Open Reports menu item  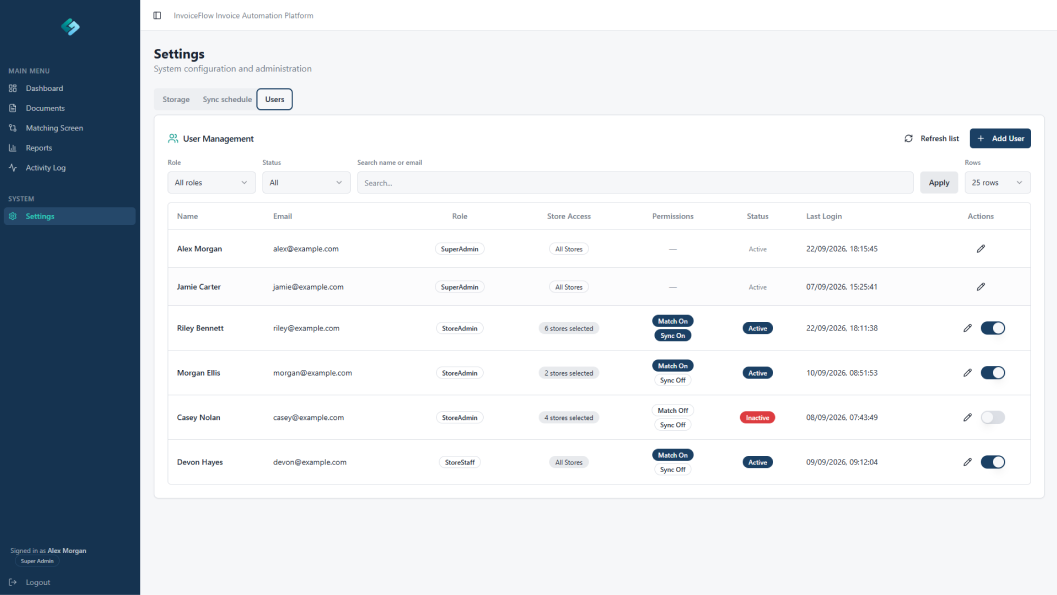click(70, 148)
